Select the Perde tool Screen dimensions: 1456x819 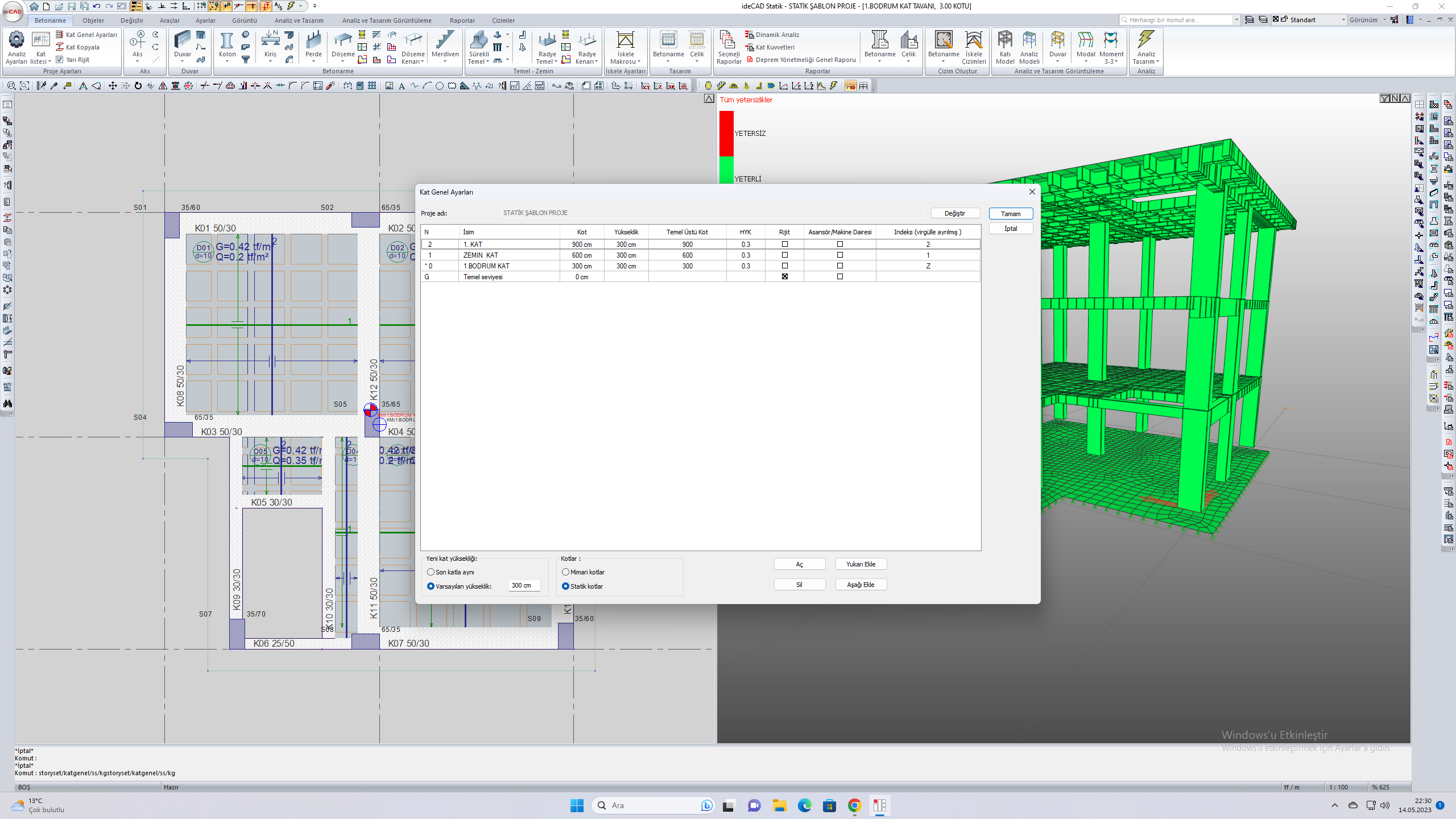click(313, 45)
